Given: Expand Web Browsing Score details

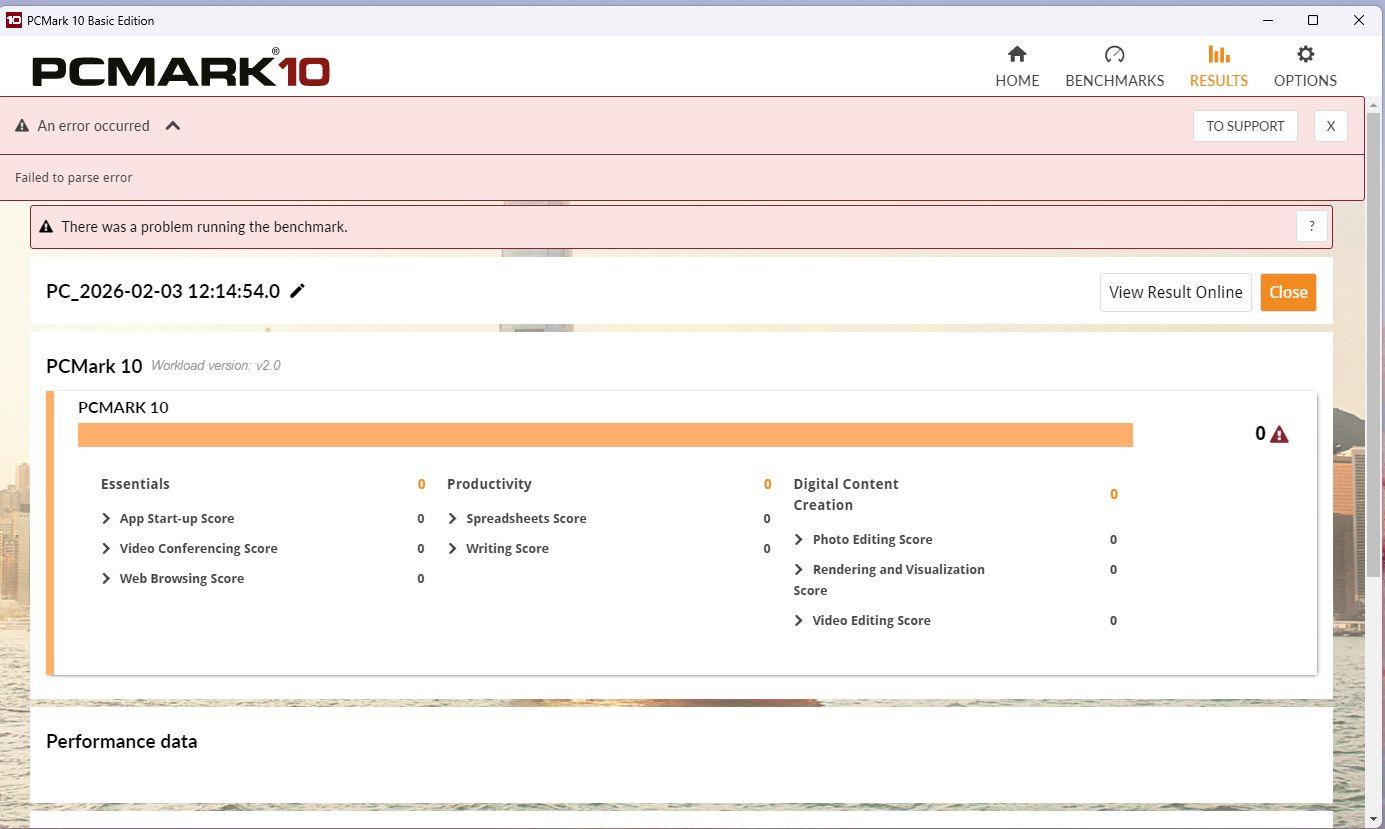Looking at the screenshot, I should pos(106,578).
